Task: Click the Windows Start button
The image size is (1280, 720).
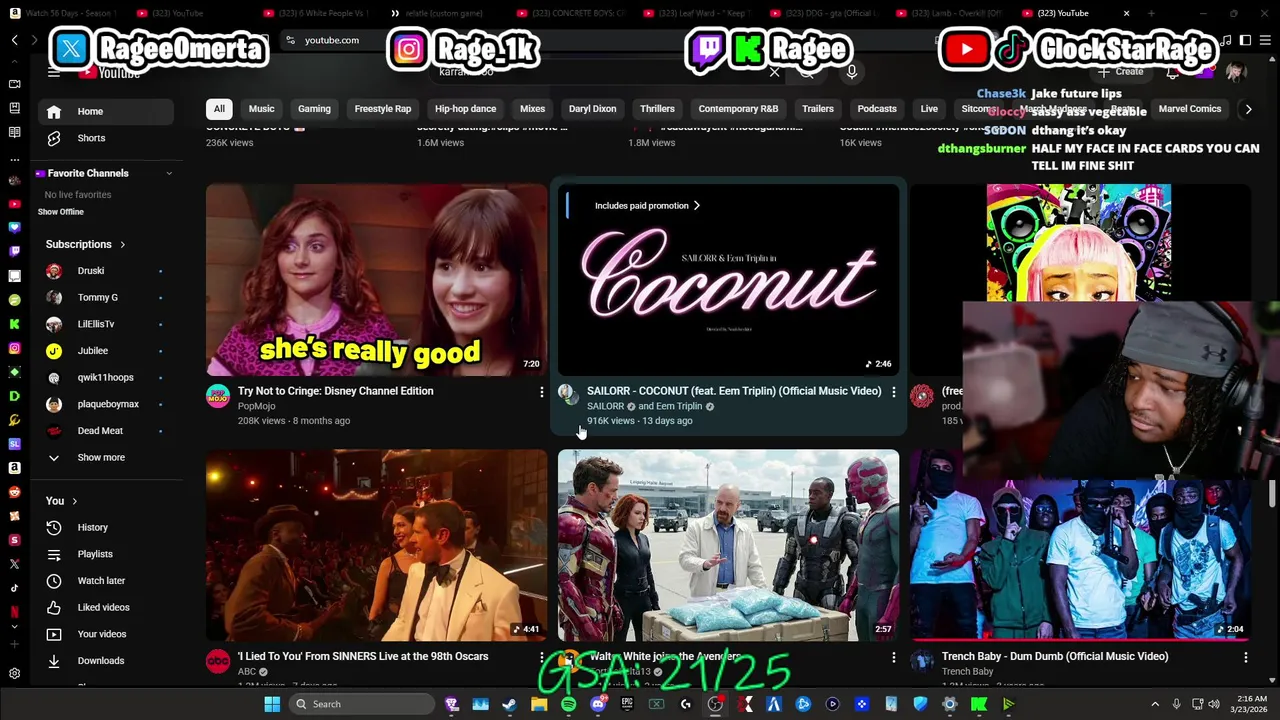Action: pos(272,704)
